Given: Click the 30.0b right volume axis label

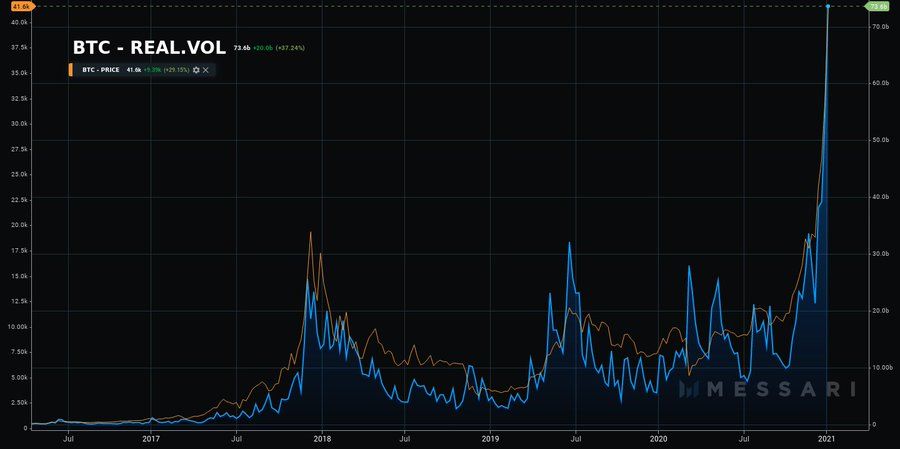Looking at the screenshot, I should point(880,253).
